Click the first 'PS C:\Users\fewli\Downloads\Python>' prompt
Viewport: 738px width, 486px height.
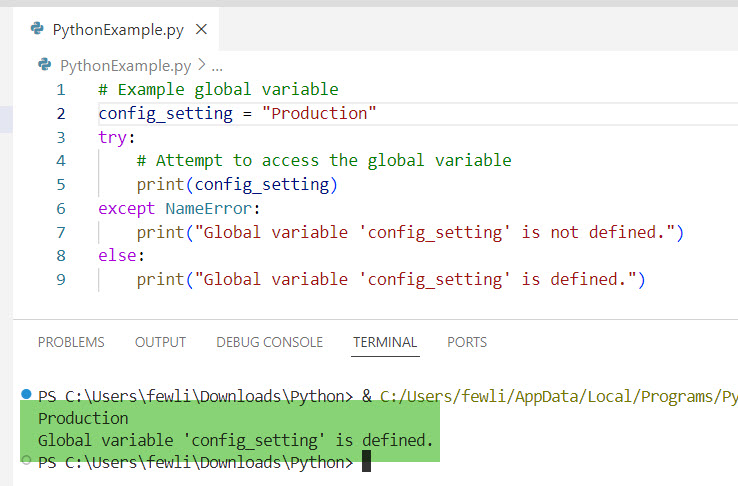point(195,397)
